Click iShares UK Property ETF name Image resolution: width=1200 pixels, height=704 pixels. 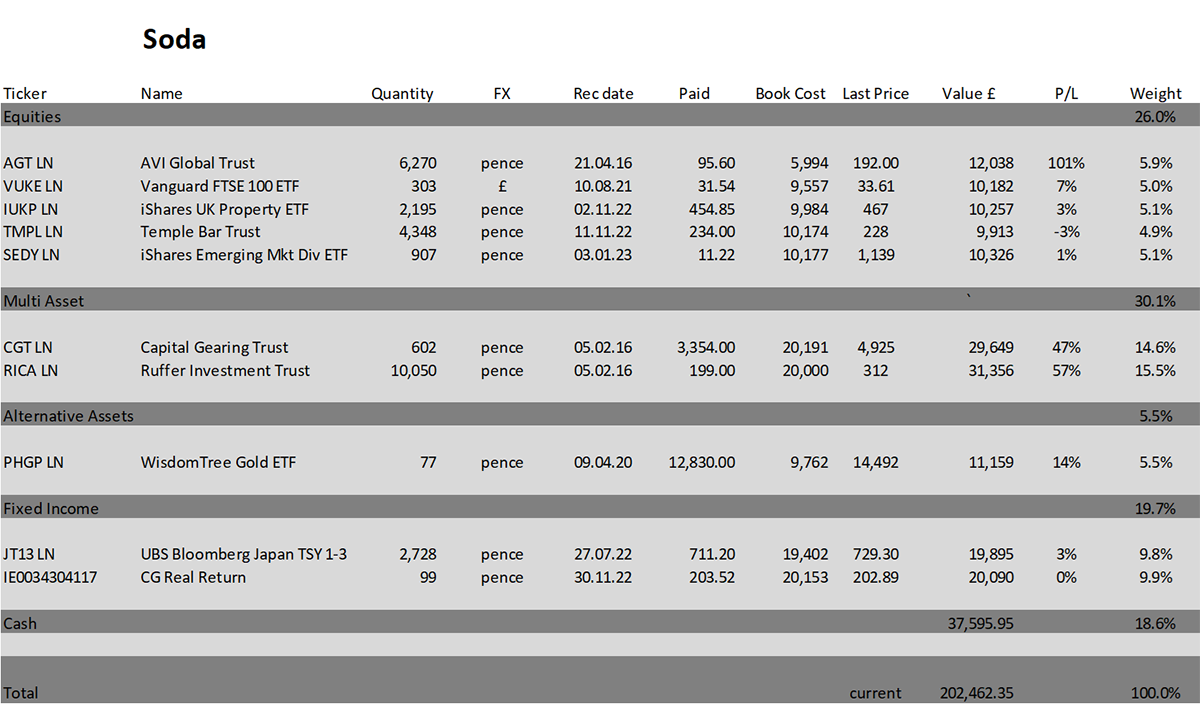(x=225, y=210)
